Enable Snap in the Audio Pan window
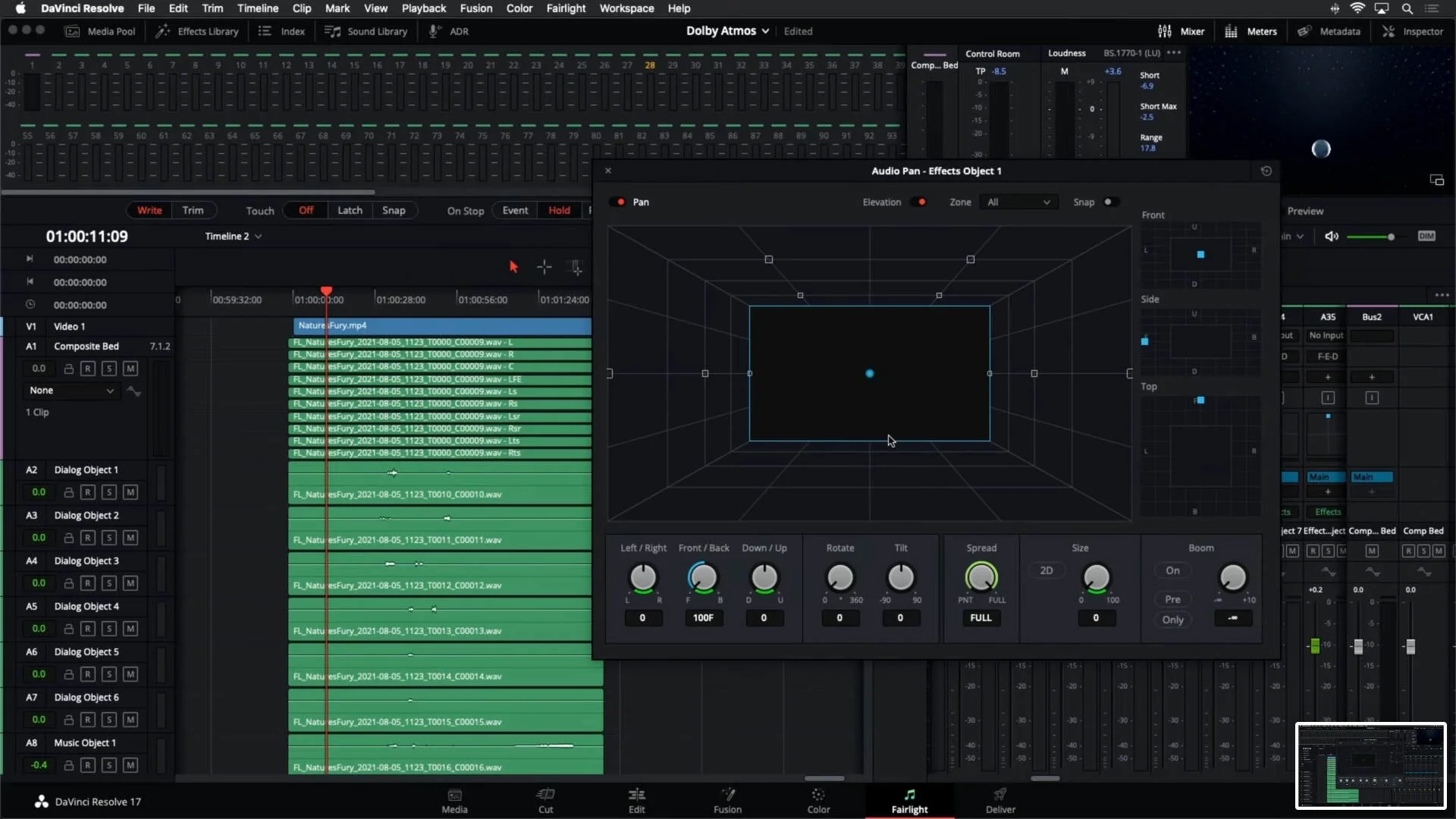 tap(1110, 202)
